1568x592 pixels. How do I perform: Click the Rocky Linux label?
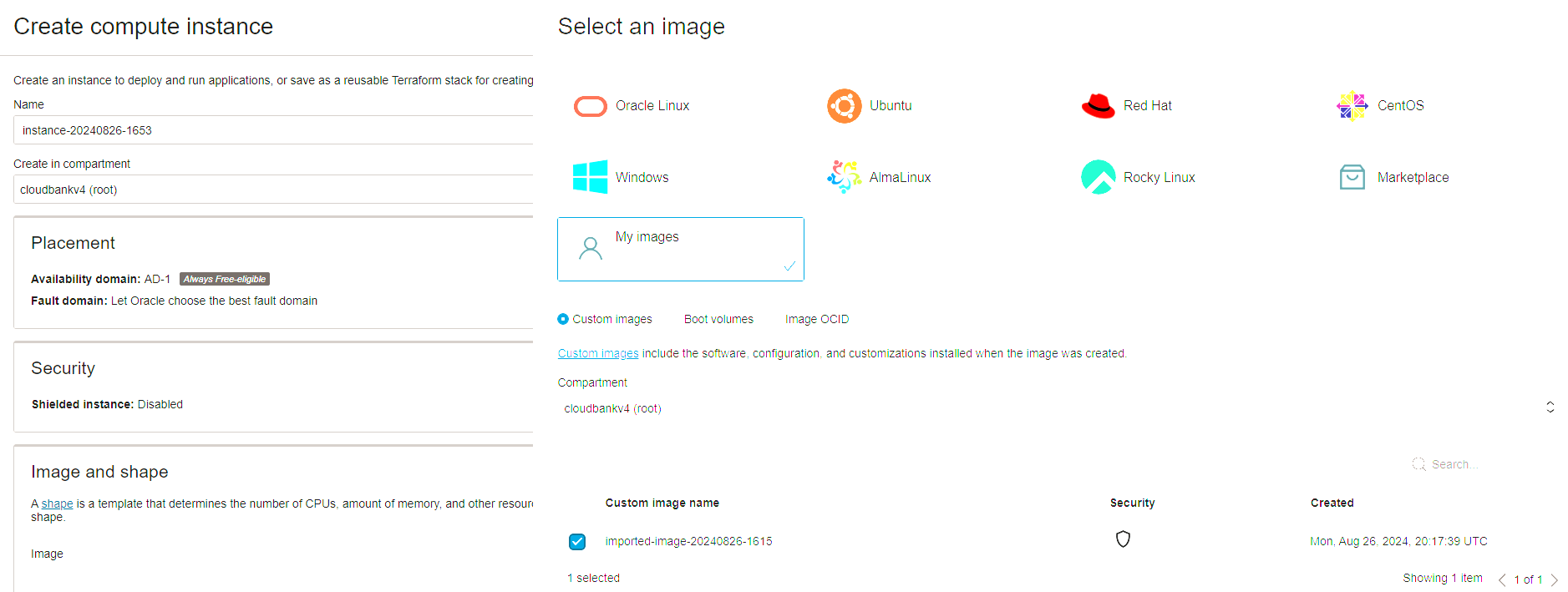1160,177
